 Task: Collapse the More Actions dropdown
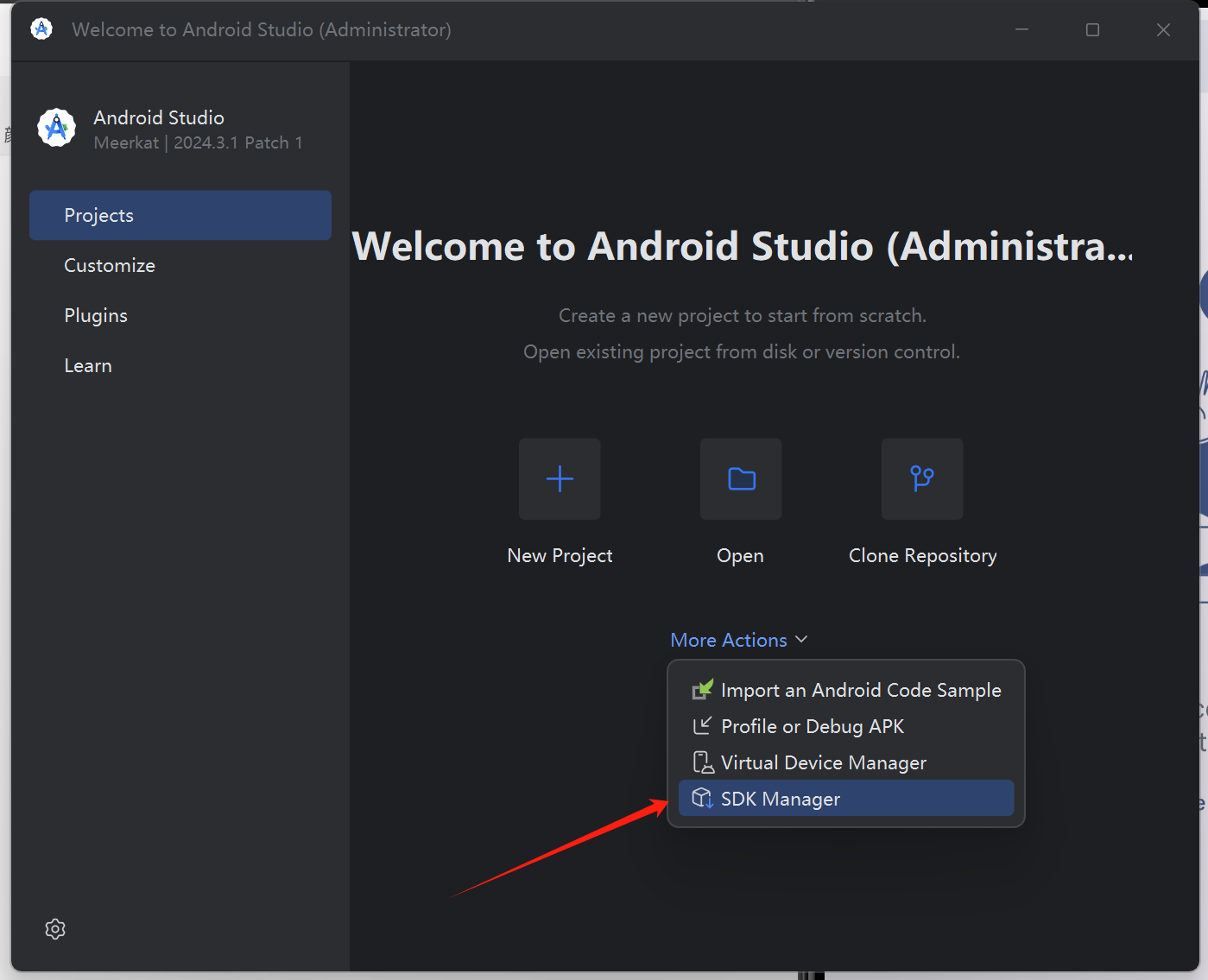pos(739,640)
